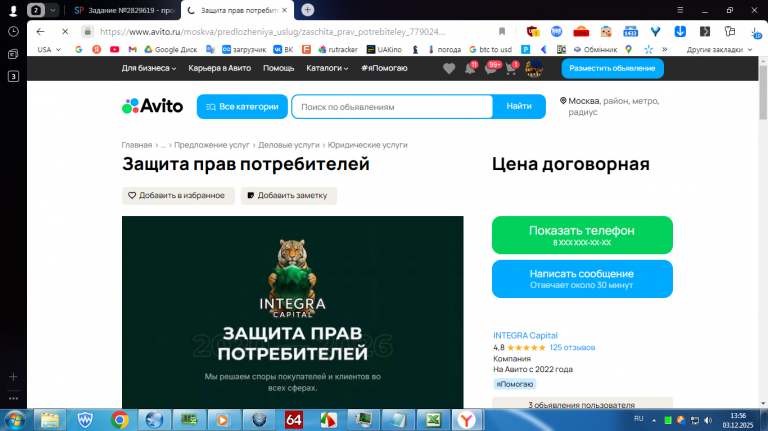The image size is (768, 431).
Task: Click the page vertical scrollbar thumb
Action: [763, 92]
